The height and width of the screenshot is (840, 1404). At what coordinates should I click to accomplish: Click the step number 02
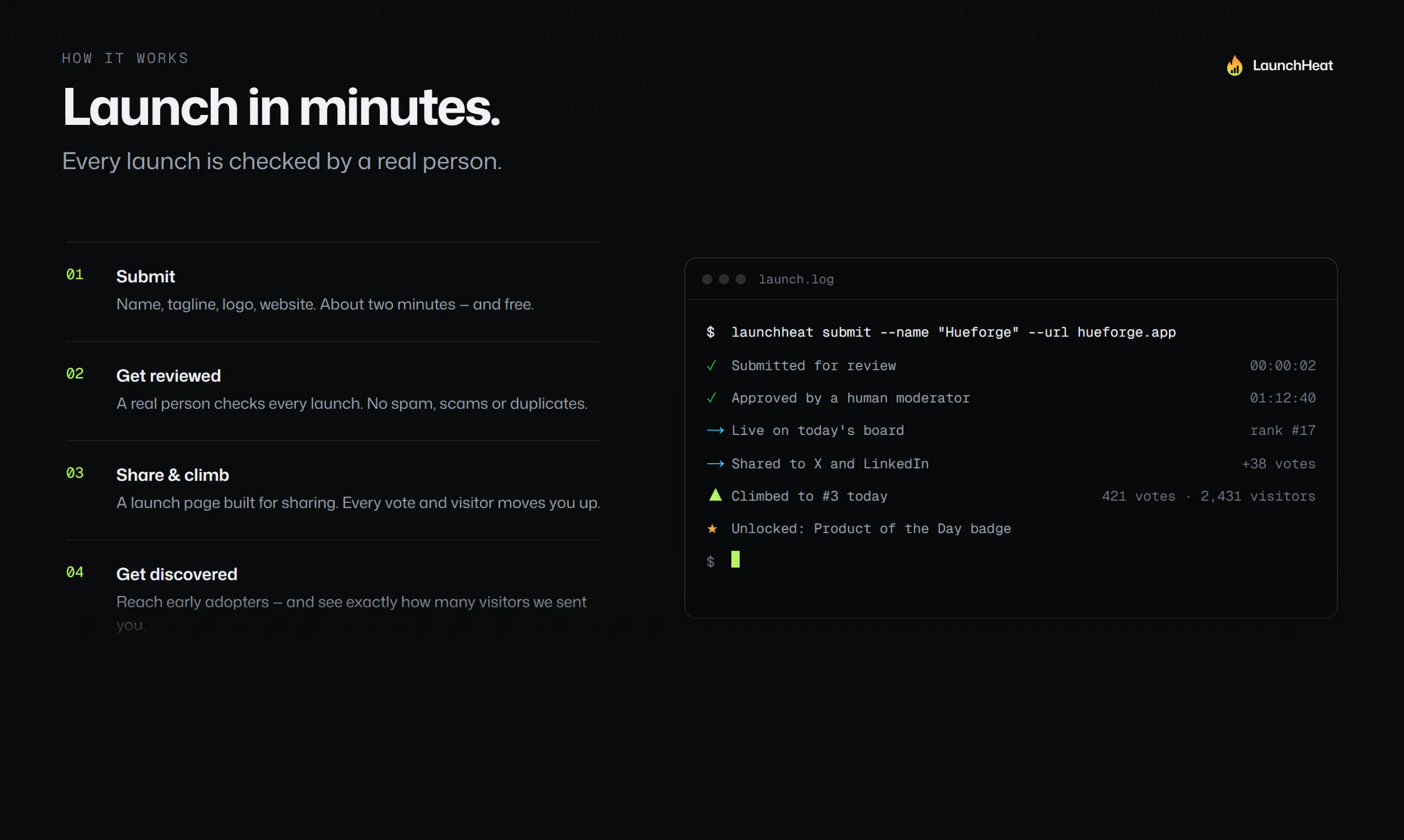(75, 374)
